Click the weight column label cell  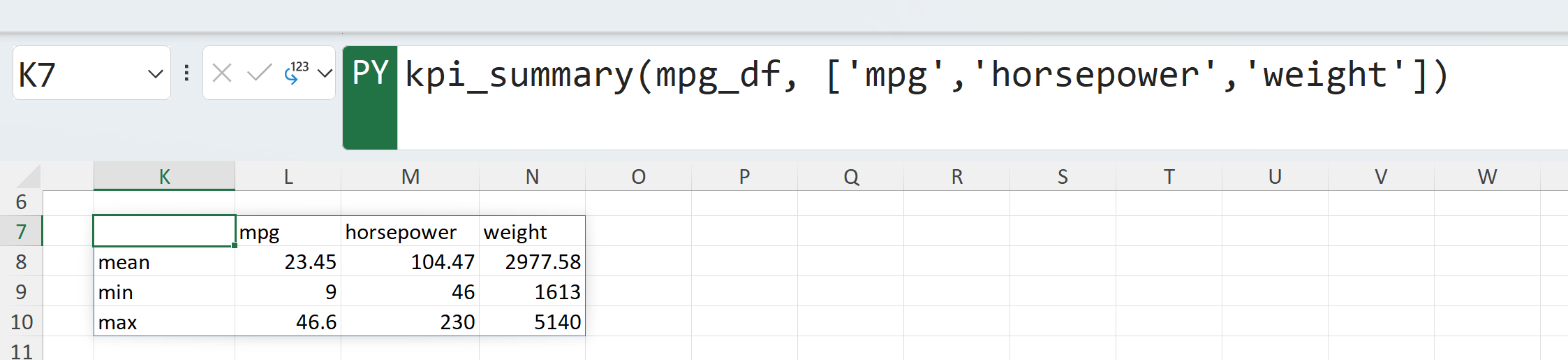click(x=532, y=231)
